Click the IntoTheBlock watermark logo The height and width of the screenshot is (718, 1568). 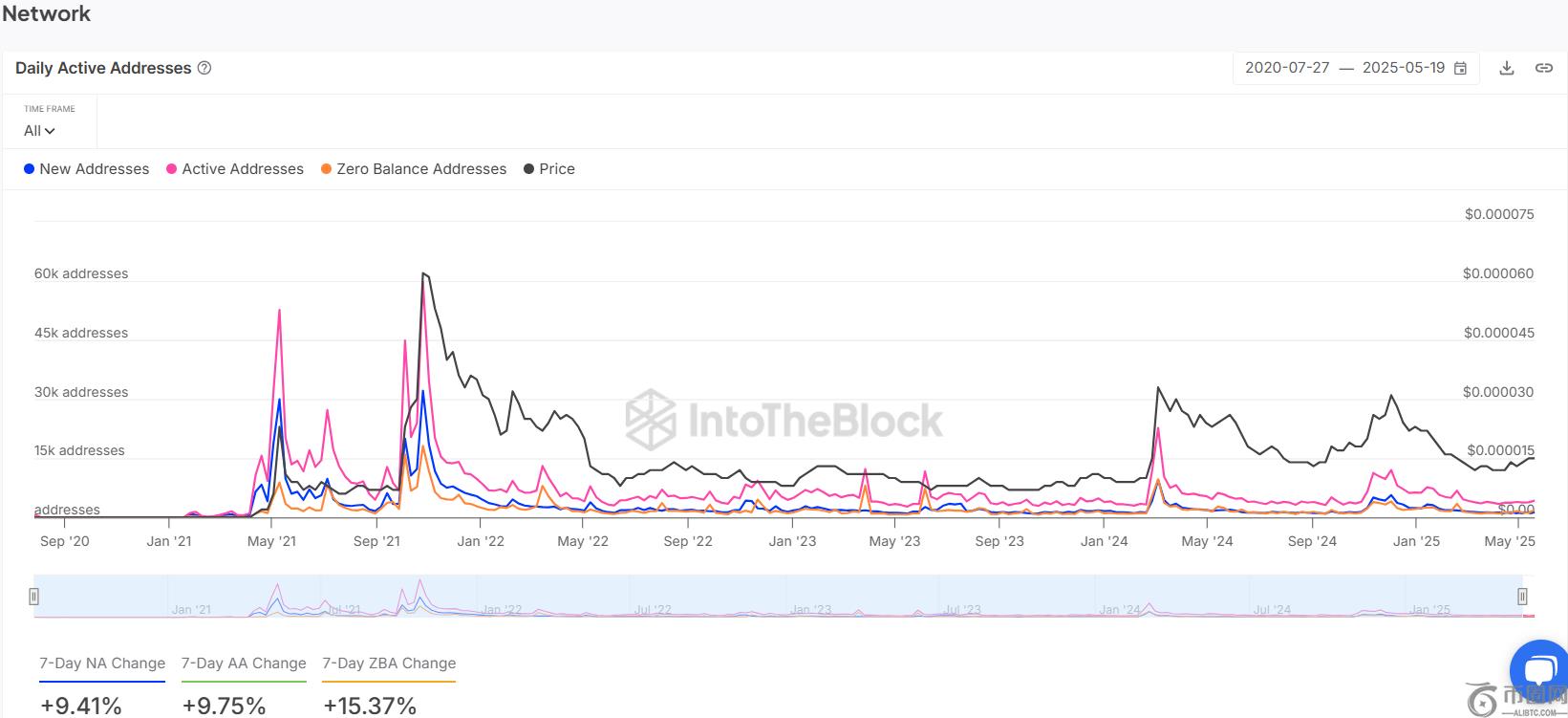[784, 420]
